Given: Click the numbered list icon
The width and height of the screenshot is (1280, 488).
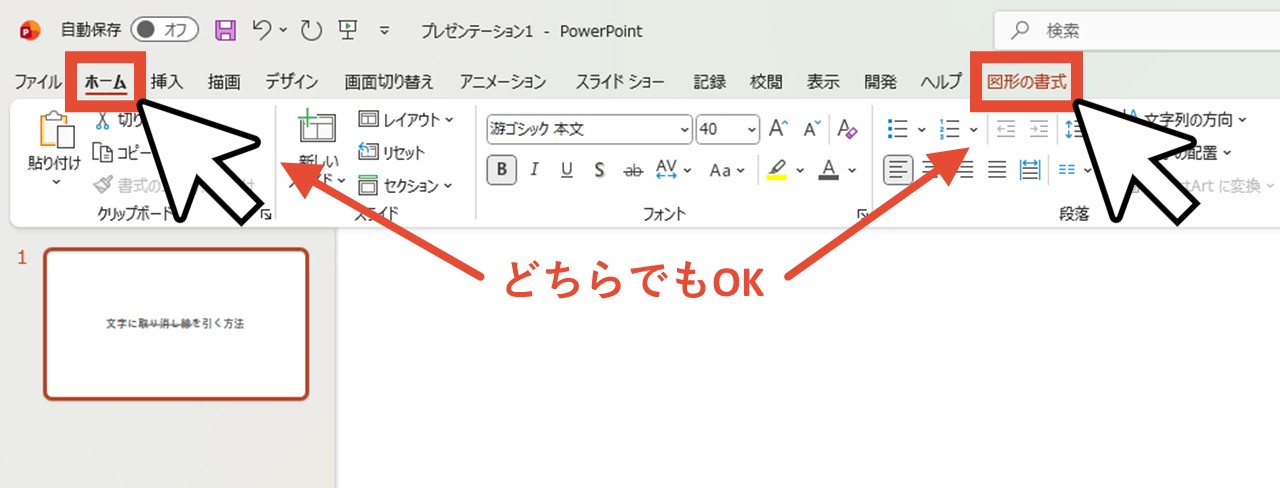Looking at the screenshot, I should point(950,128).
